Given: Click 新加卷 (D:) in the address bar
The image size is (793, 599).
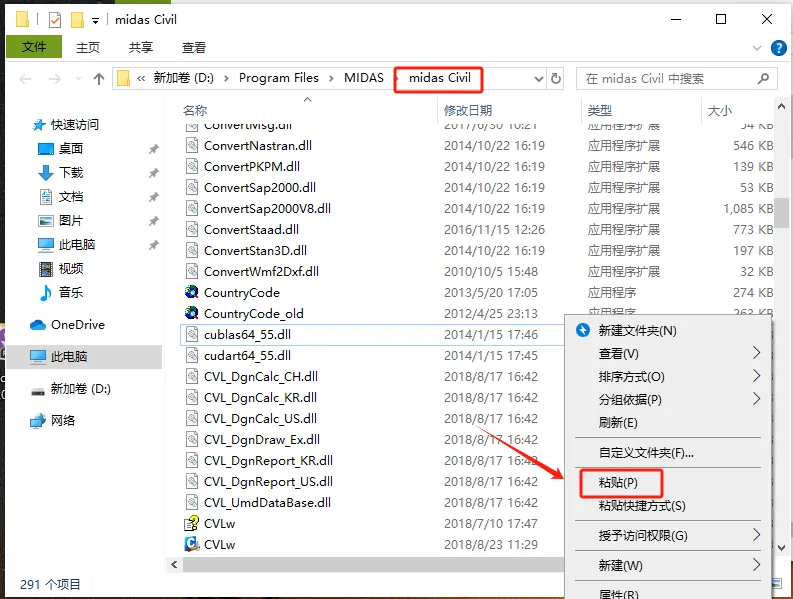Looking at the screenshot, I should 184,78.
